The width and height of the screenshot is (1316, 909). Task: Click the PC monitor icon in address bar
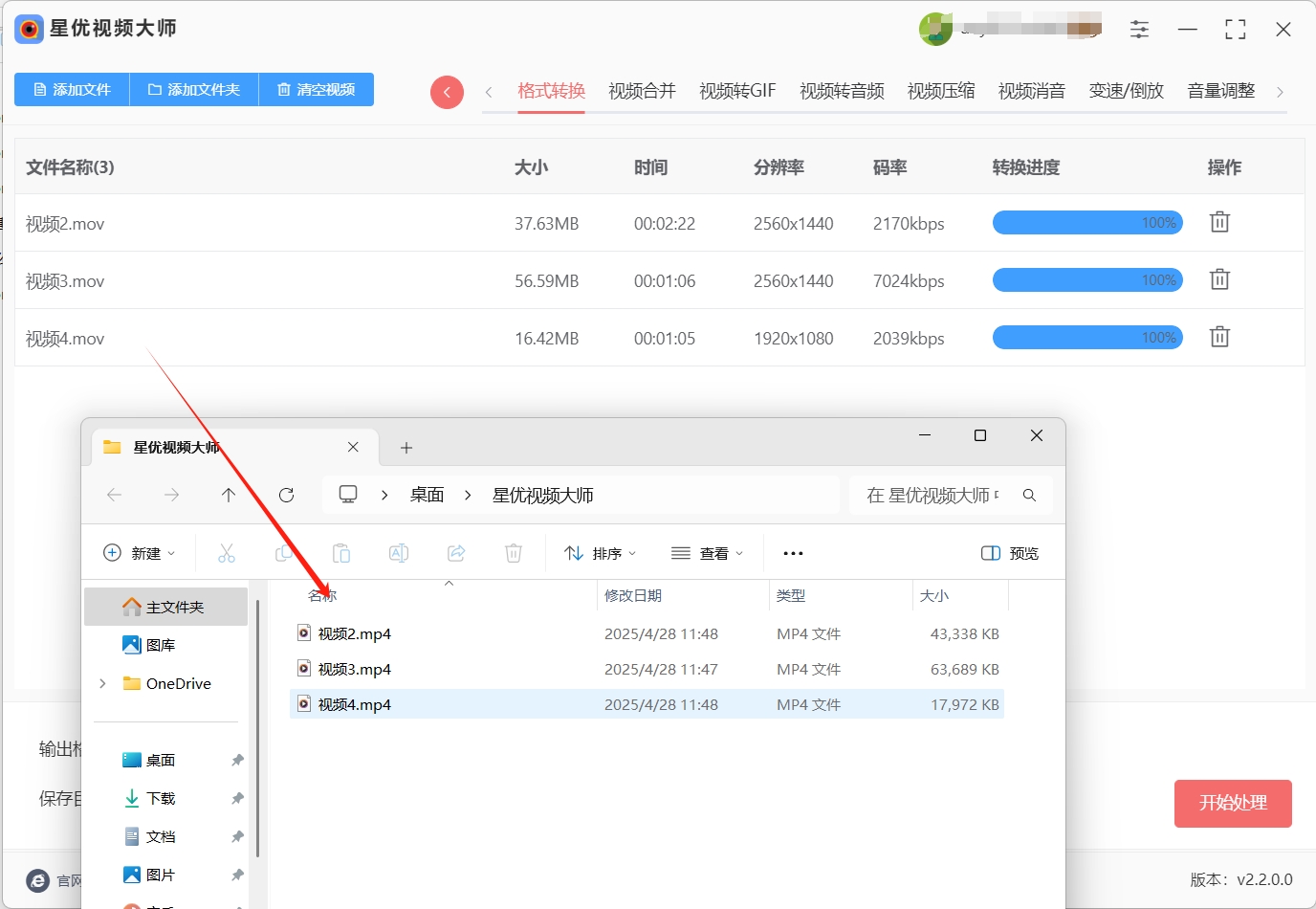pos(348,495)
